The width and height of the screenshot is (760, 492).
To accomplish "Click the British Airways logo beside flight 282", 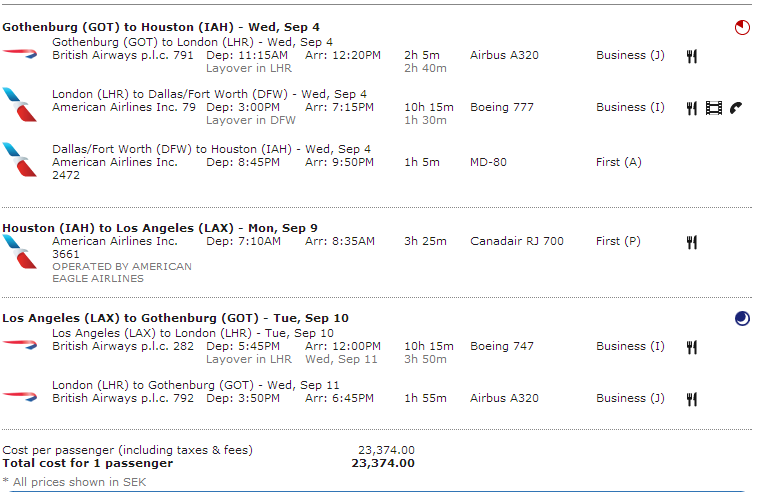I will click(18, 343).
